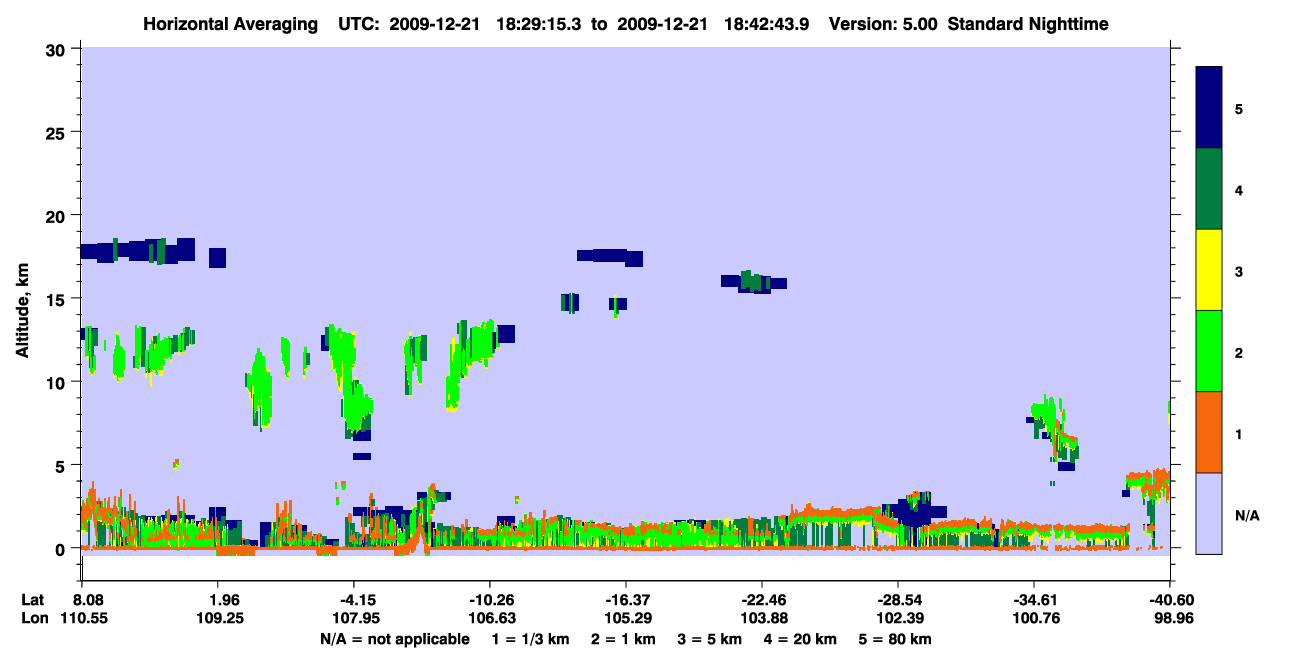Click latitude value -10.26
Viewport: 1300px width, 667px height.
pyautogui.click(x=489, y=600)
